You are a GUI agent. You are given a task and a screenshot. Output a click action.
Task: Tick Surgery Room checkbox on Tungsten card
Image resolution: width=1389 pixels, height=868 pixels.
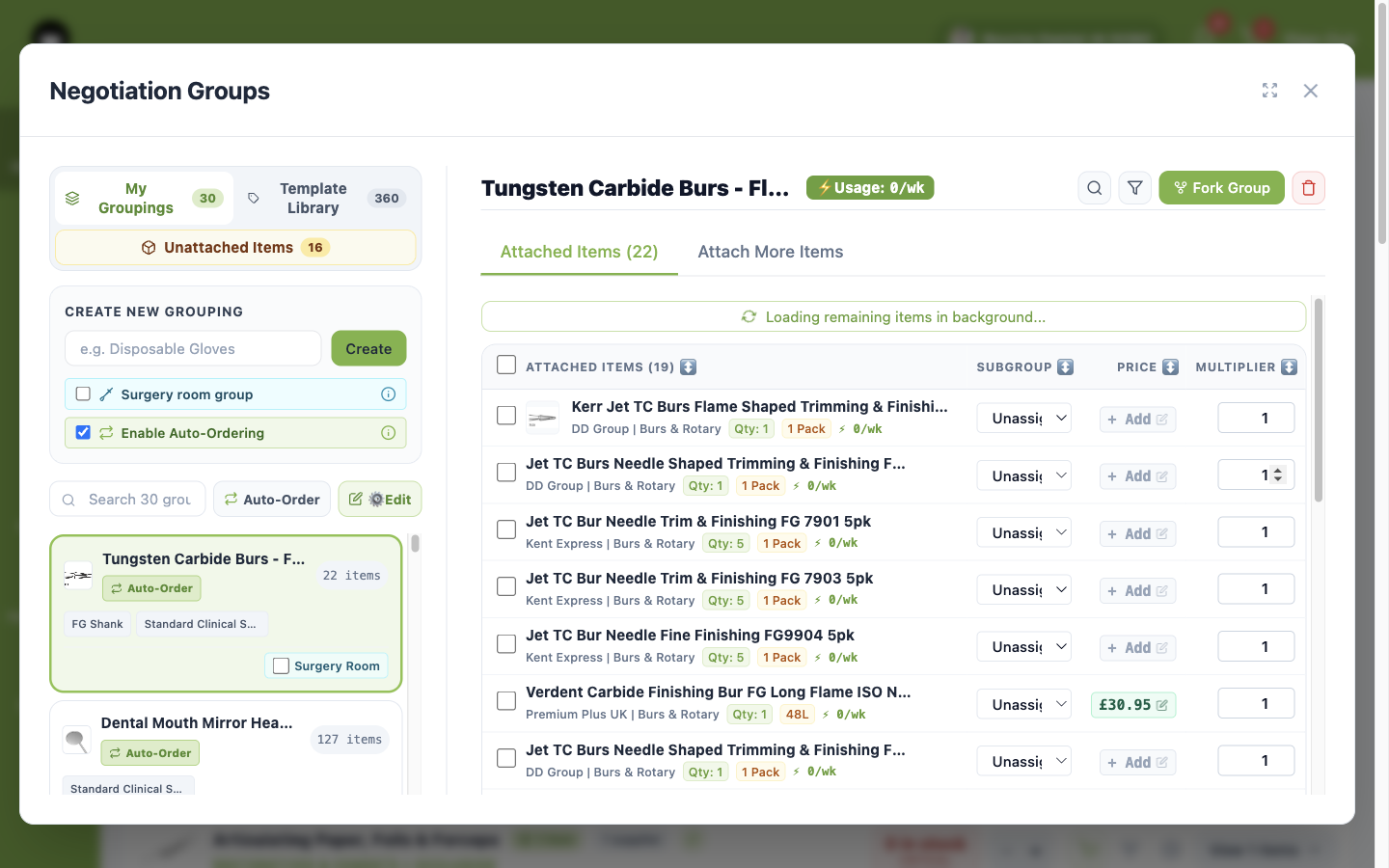(x=281, y=665)
